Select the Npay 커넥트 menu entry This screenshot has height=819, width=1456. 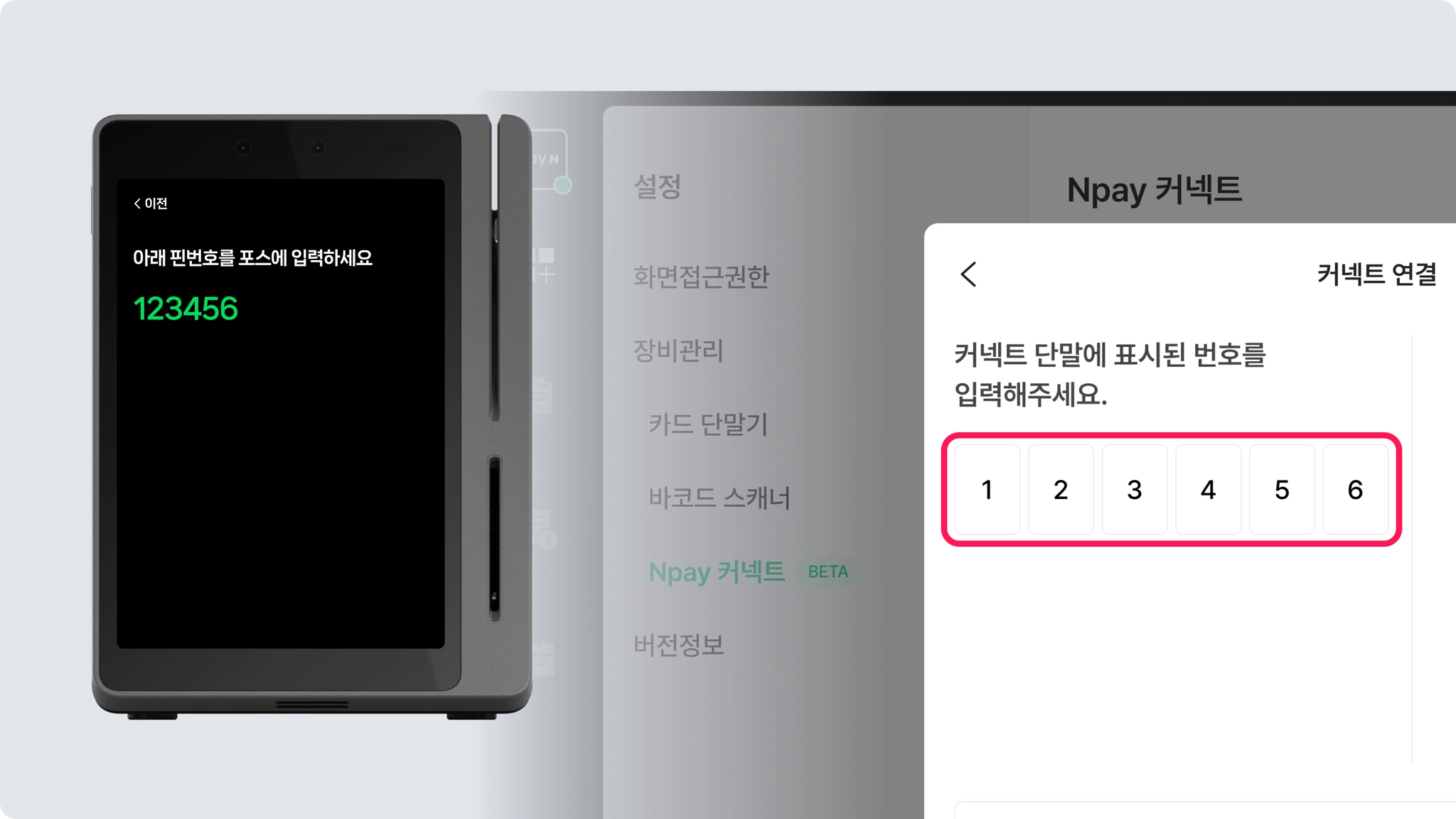coord(717,572)
